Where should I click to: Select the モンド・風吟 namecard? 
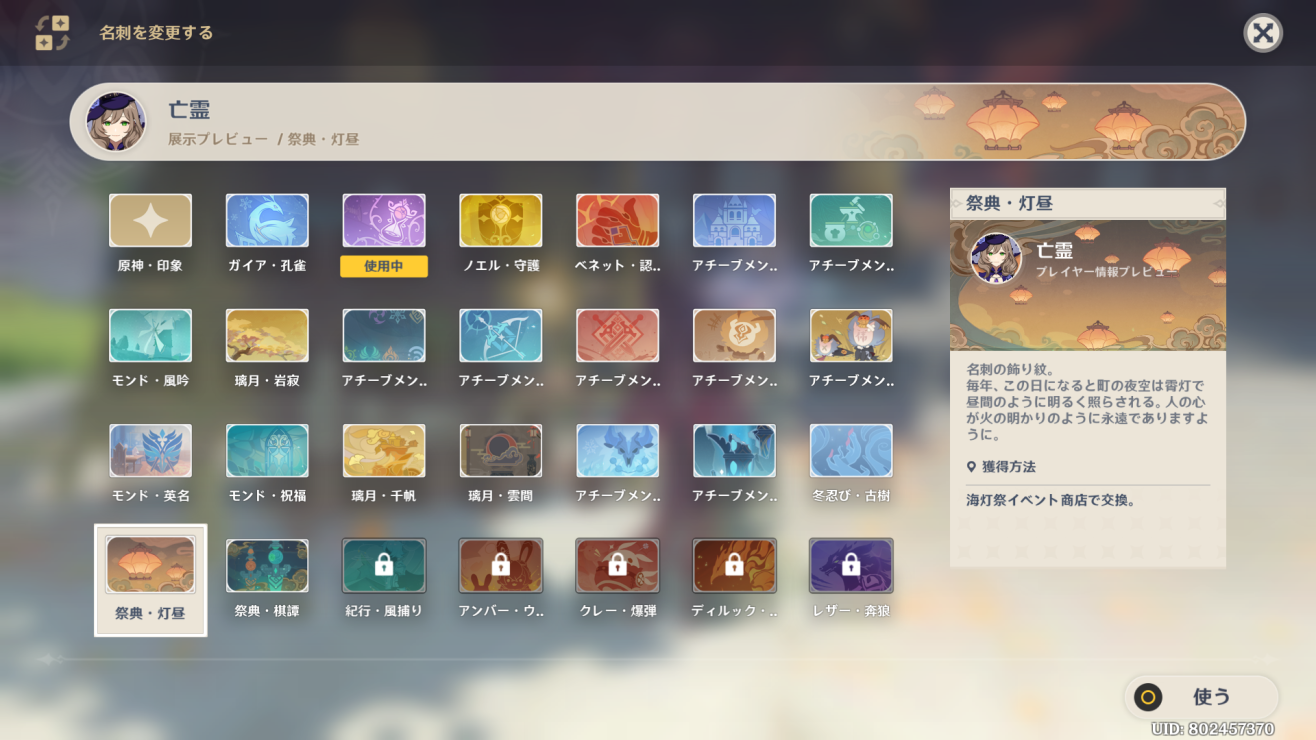click(150, 336)
